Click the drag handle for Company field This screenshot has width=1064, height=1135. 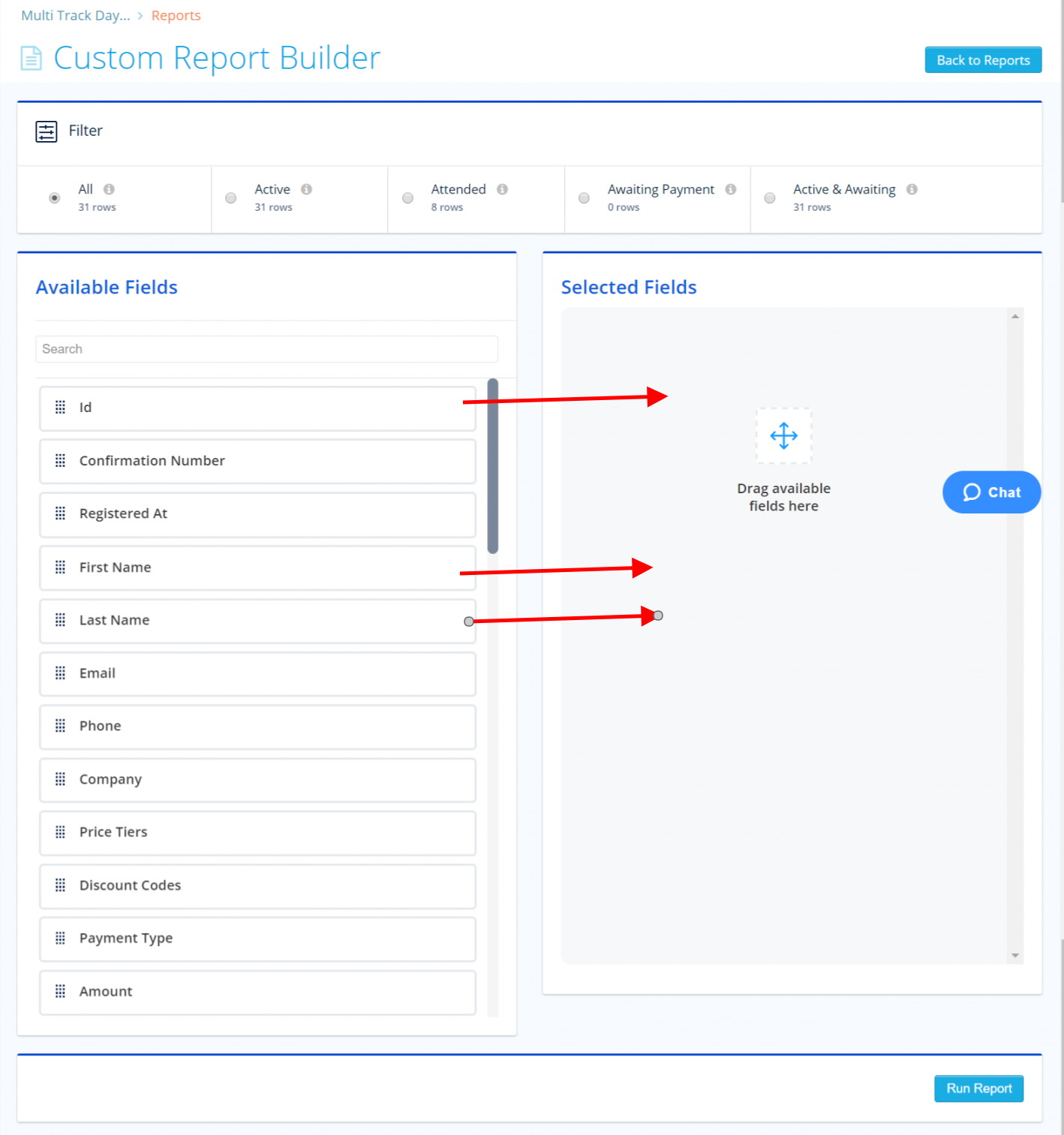point(60,779)
